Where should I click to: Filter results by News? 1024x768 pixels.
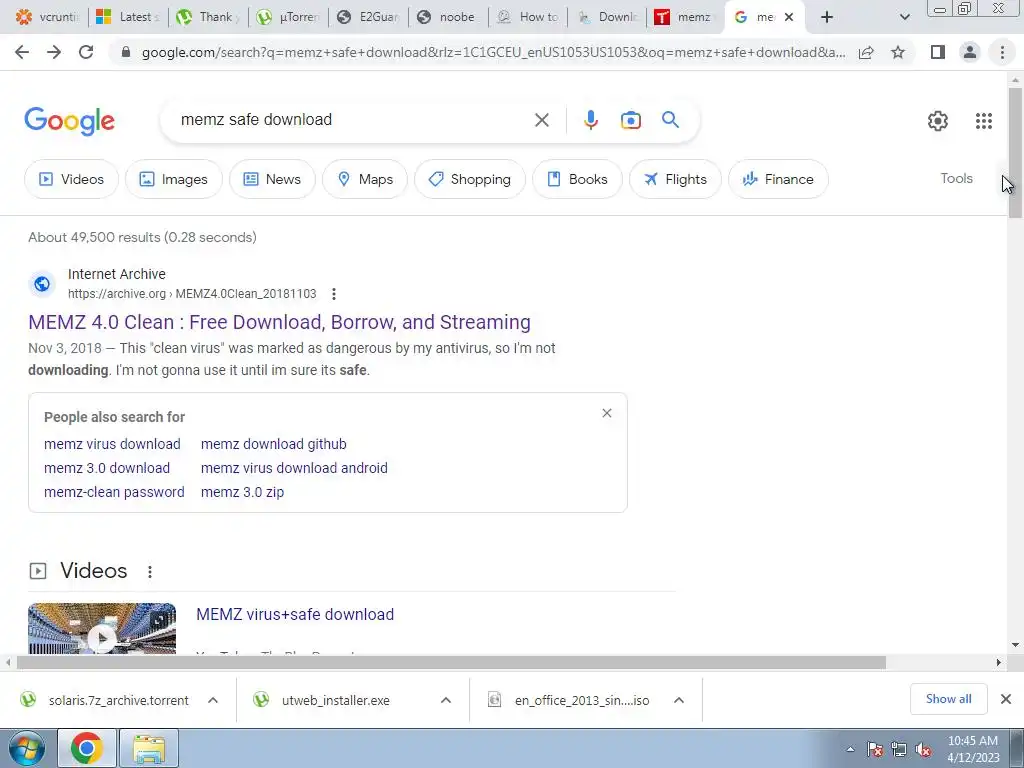[272, 179]
